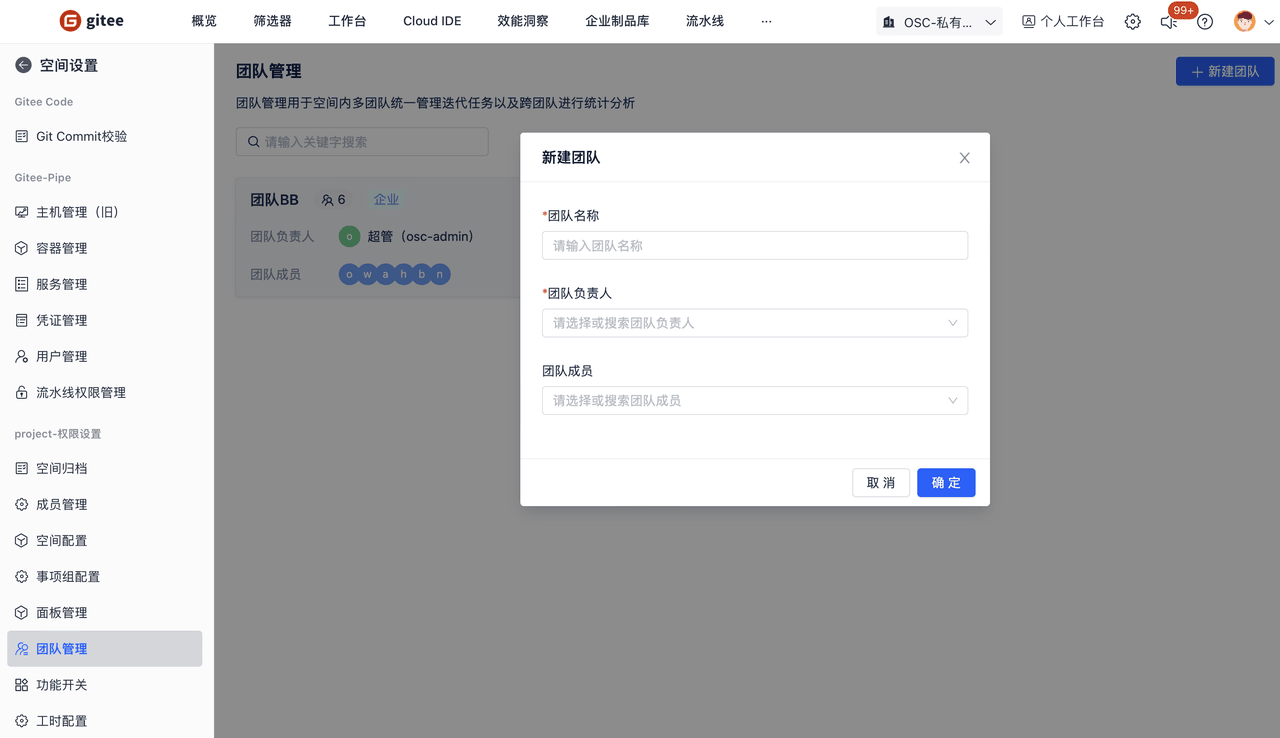Switch to the Cloud IDE tab
This screenshot has width=1280, height=738.
tap(432, 21)
